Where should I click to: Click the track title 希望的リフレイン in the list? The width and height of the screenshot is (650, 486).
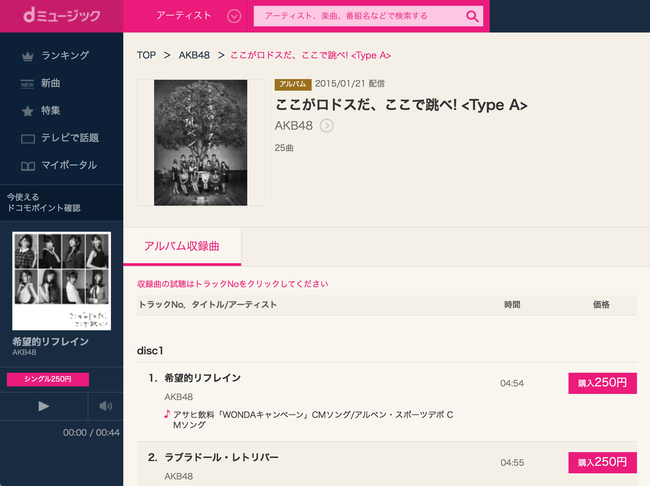tap(202, 378)
